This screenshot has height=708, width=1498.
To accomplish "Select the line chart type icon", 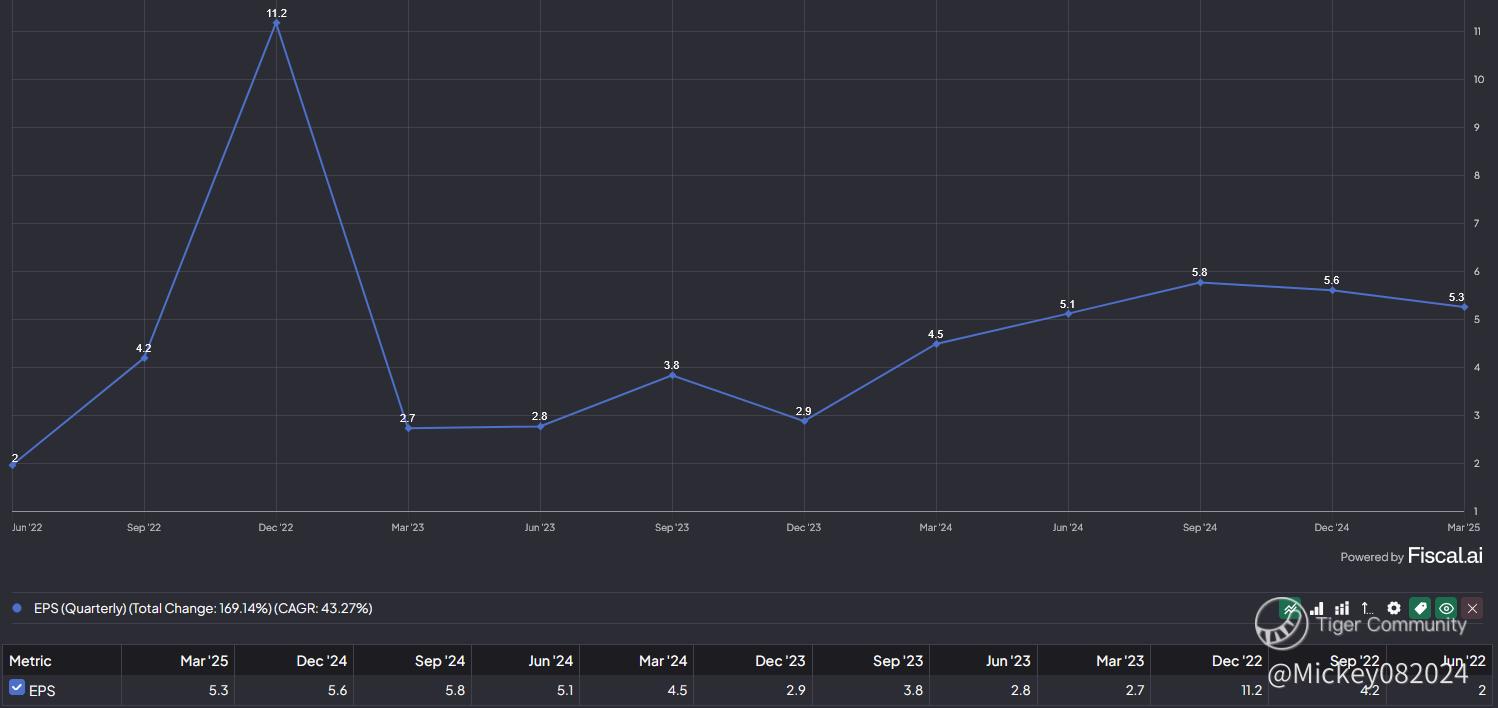I will click(x=1290, y=608).
